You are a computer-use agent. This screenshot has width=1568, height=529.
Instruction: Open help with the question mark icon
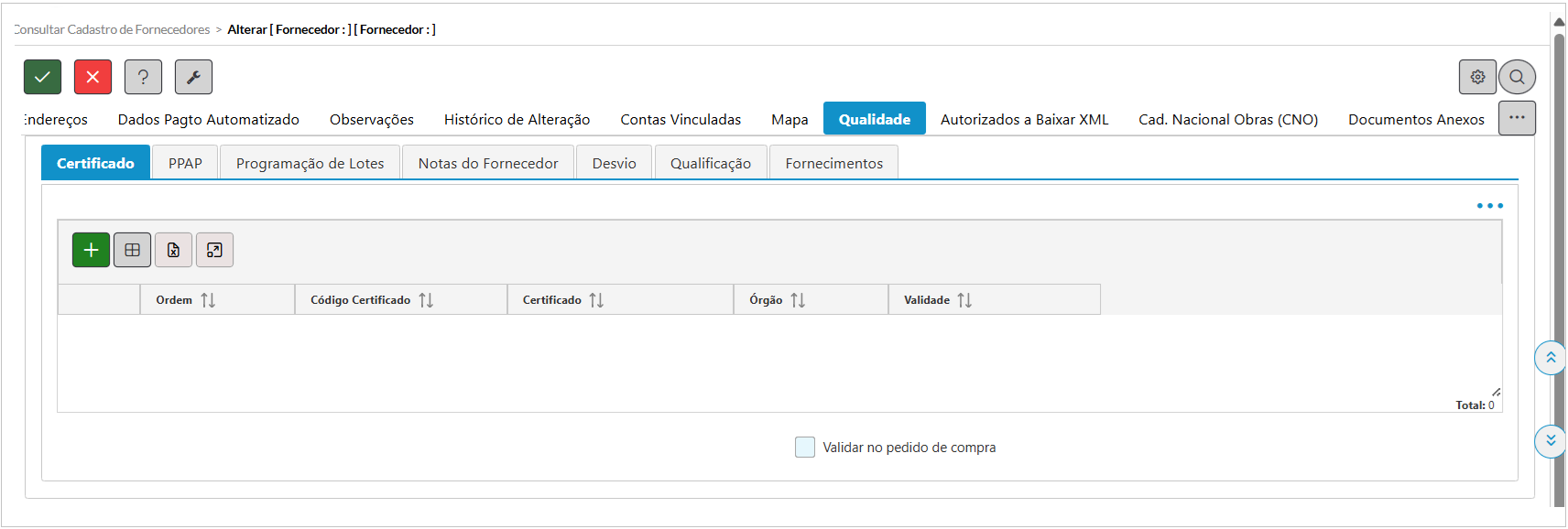point(143,77)
